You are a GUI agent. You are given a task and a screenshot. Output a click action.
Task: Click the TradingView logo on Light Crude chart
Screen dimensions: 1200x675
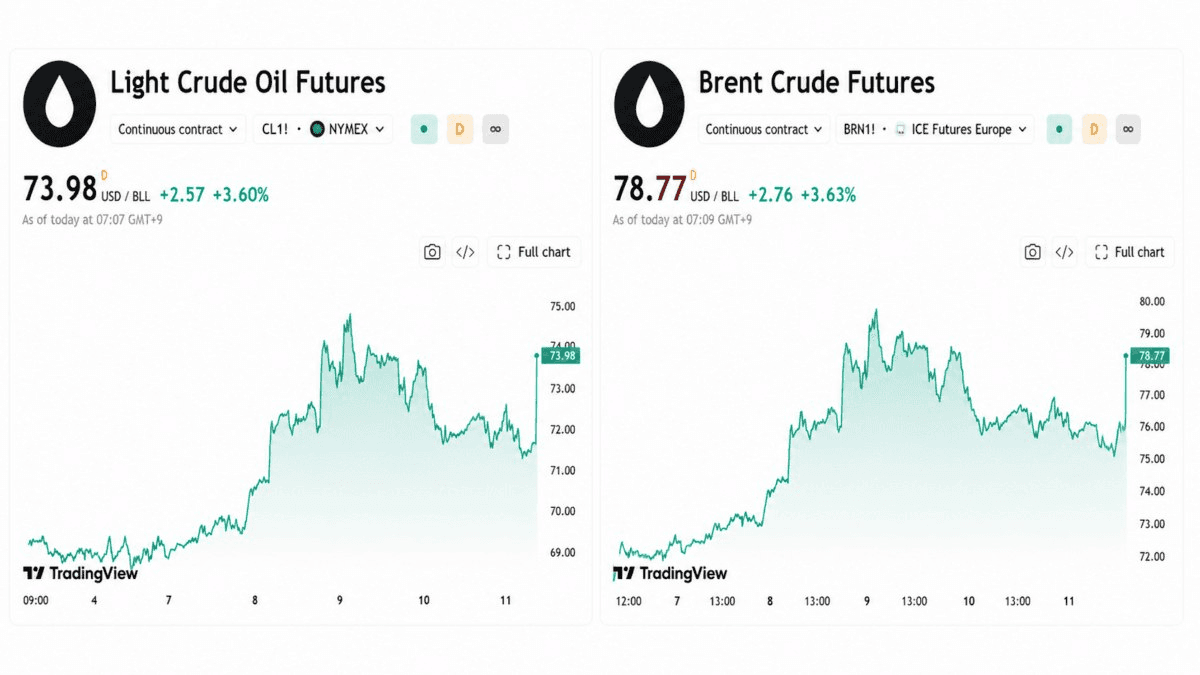point(80,573)
